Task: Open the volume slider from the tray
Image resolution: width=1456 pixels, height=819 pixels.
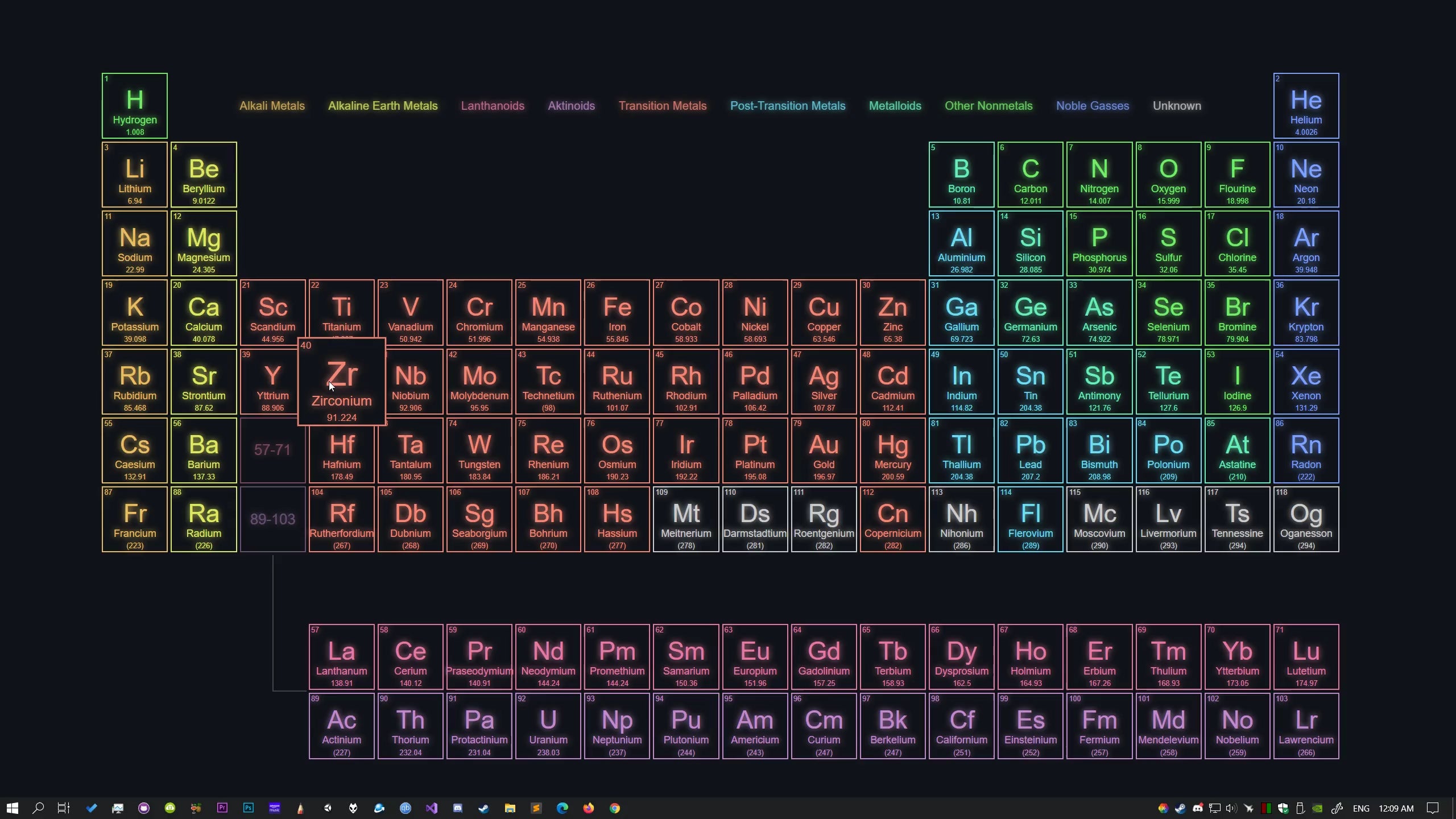Action: tap(1231, 808)
